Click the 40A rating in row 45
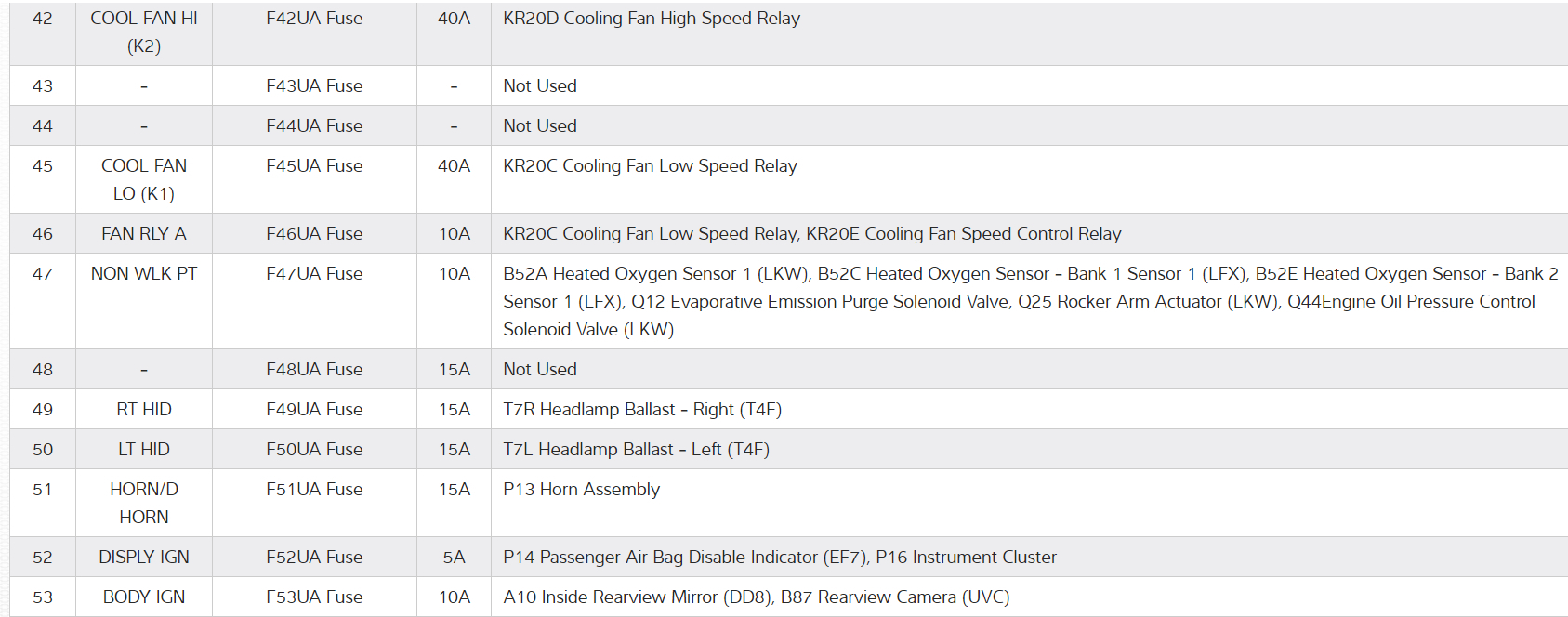1568x617 pixels. point(454,166)
